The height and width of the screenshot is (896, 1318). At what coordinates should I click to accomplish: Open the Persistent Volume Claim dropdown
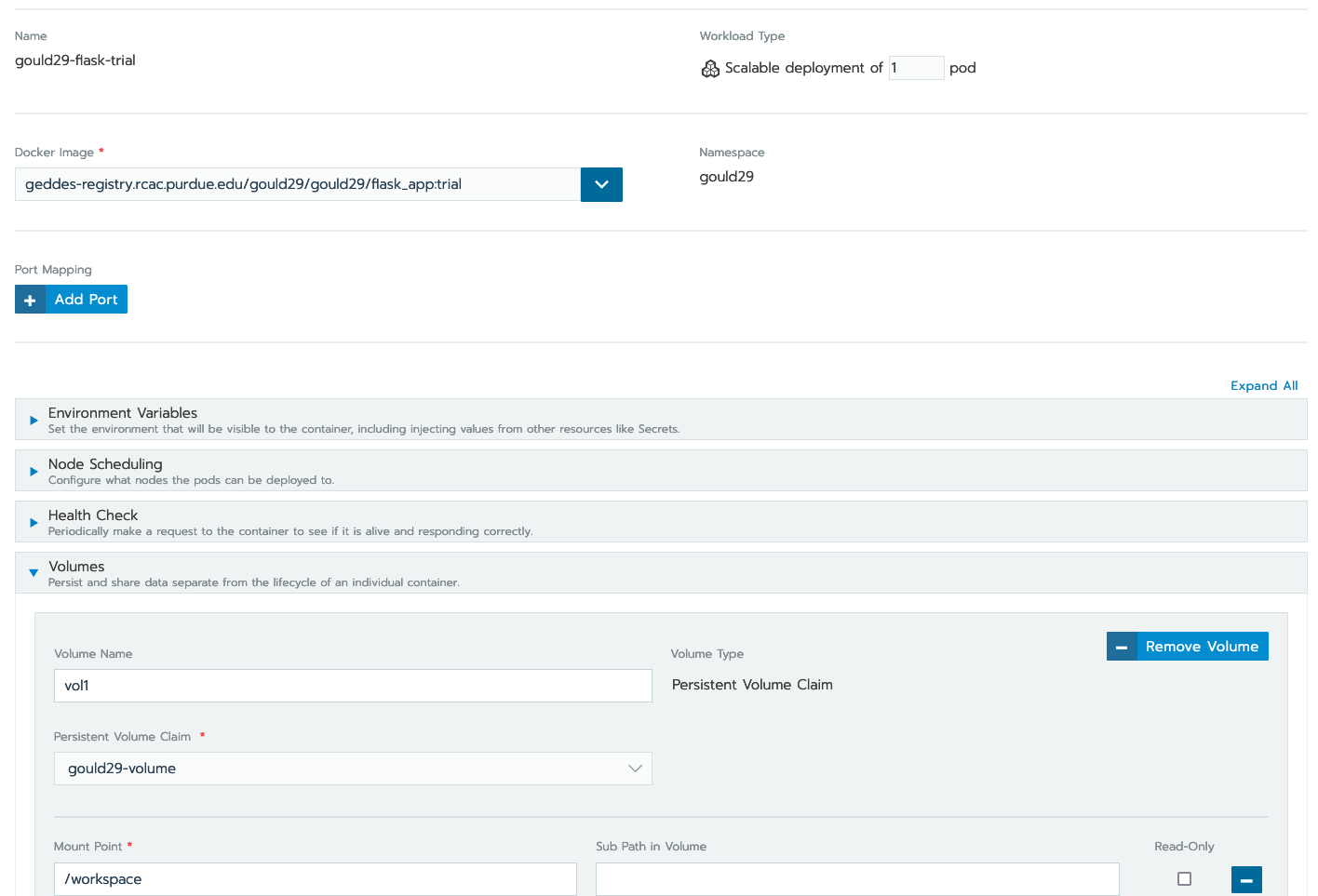pyautogui.click(x=635, y=769)
